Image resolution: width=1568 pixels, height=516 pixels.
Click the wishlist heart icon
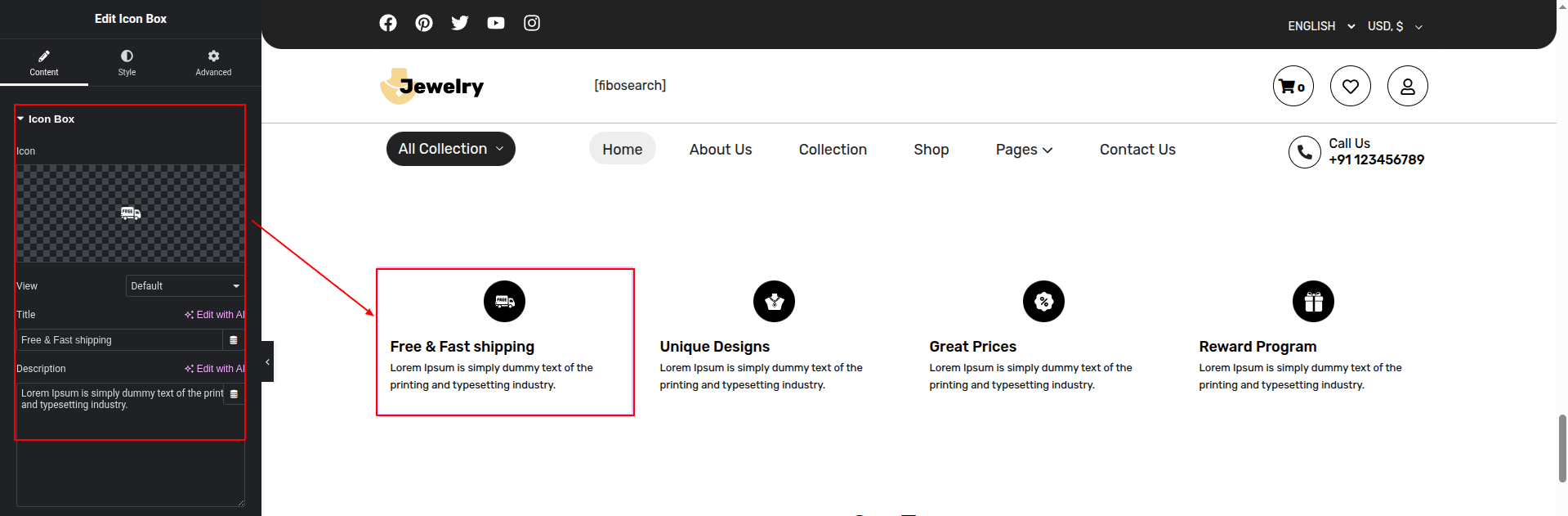click(x=1350, y=86)
